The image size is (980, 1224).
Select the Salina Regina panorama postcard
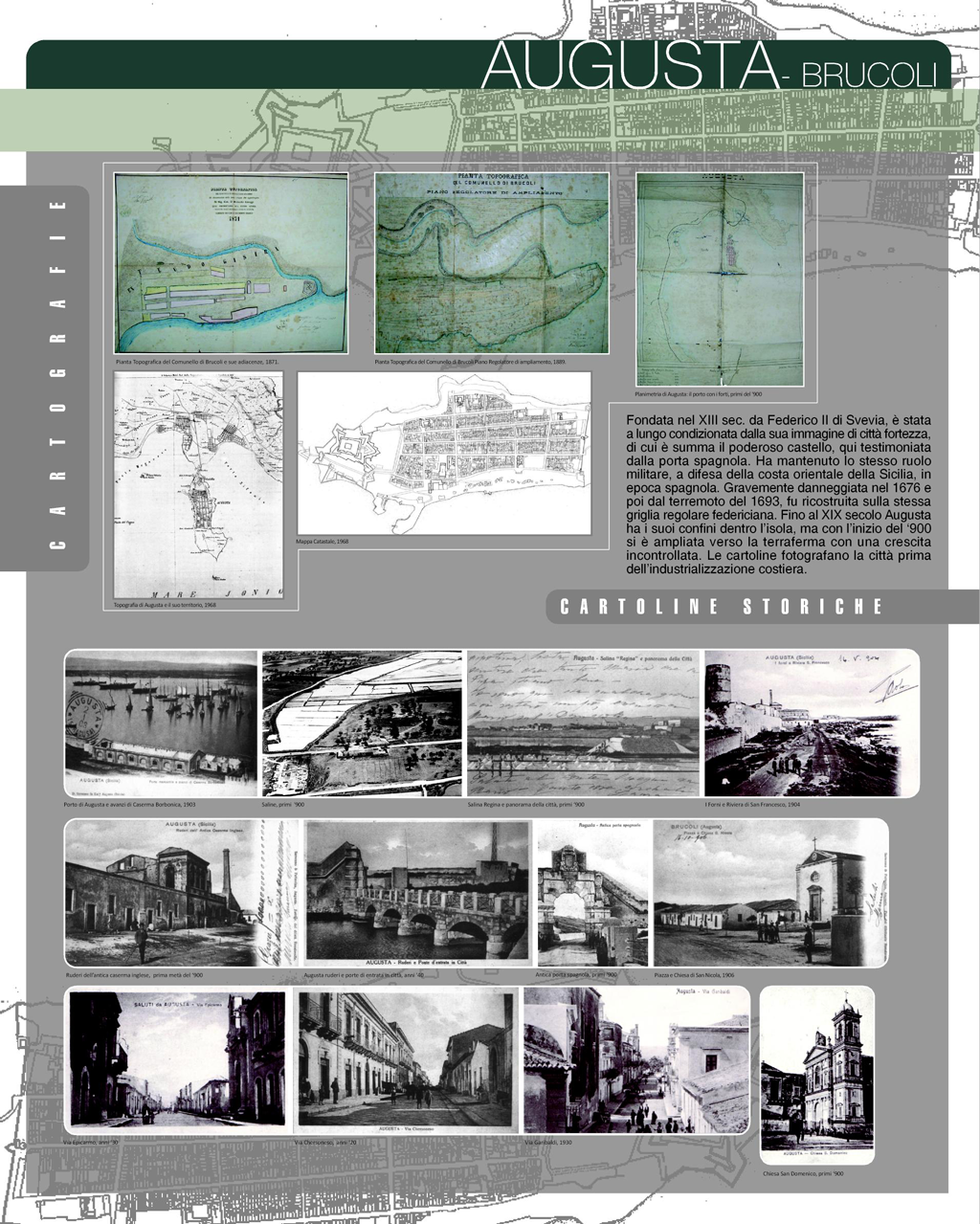584,724
